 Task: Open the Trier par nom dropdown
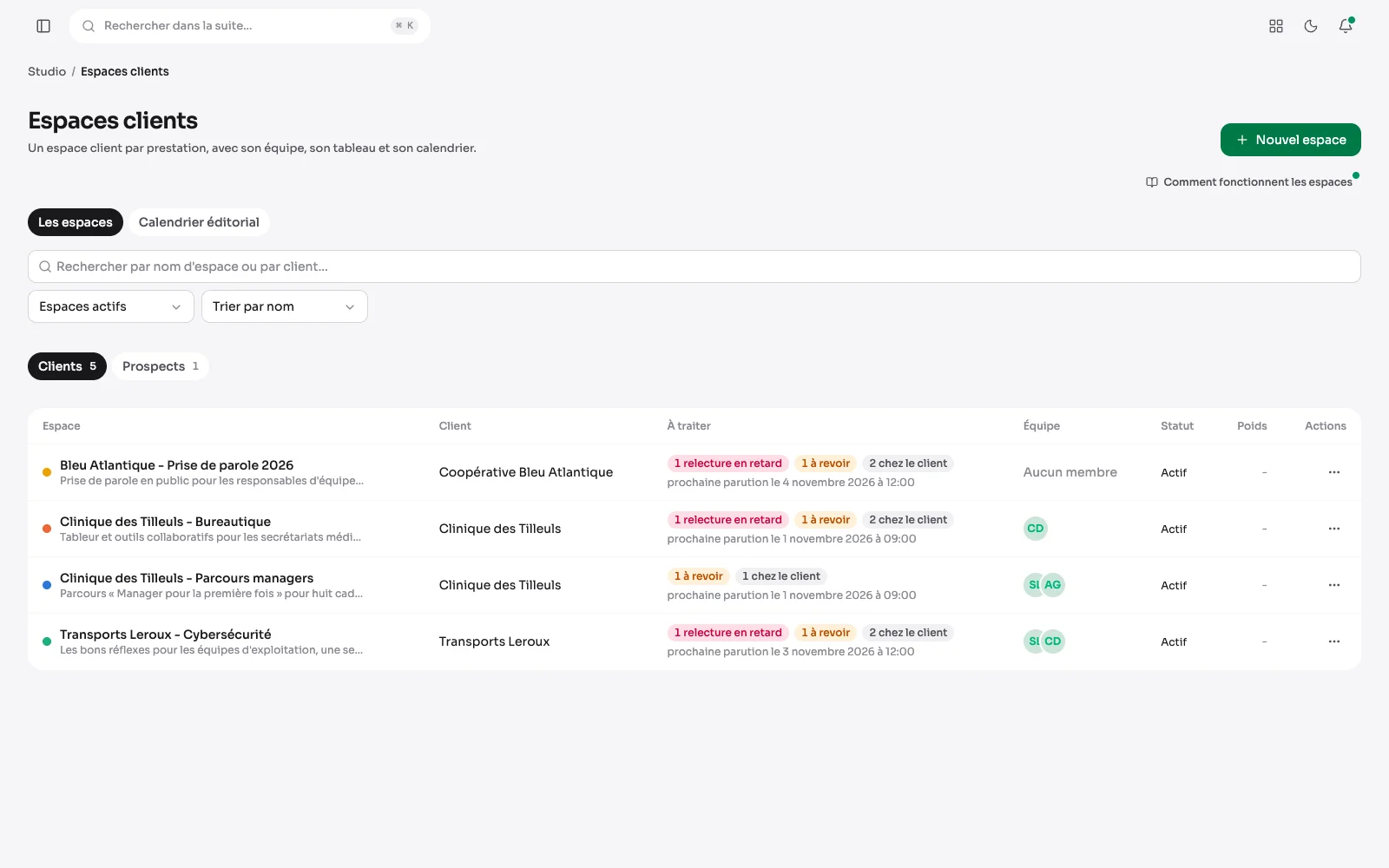tap(285, 306)
